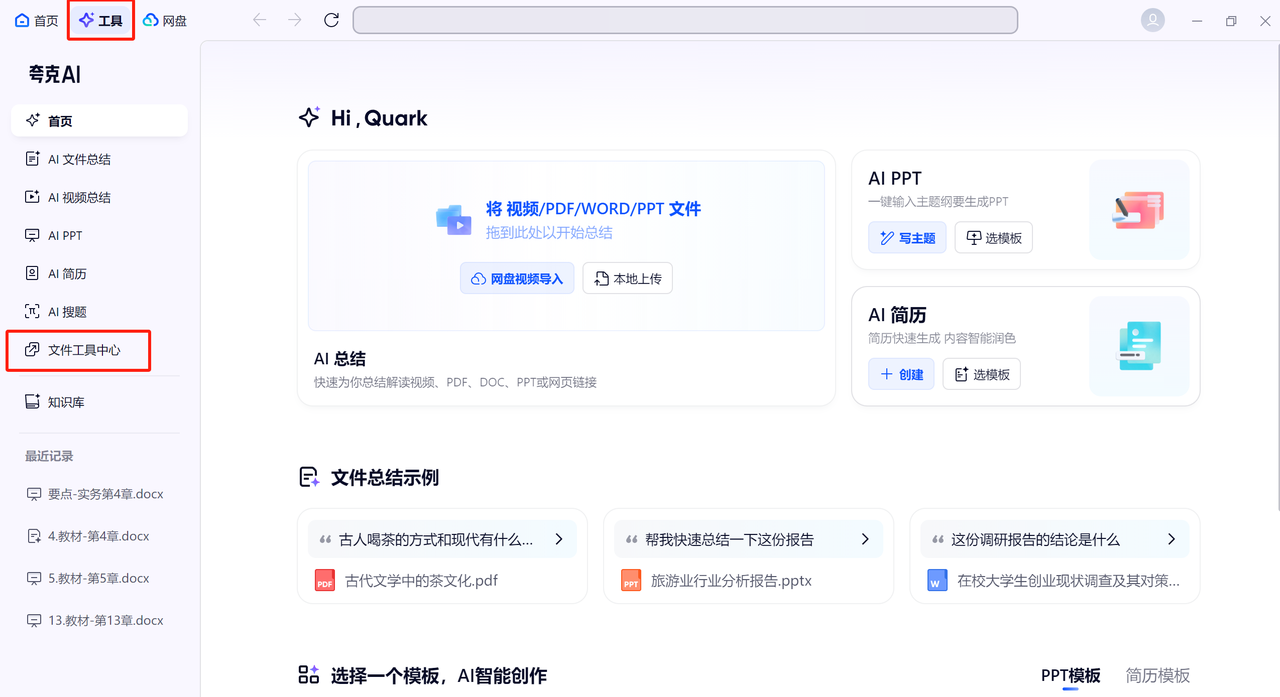Click the PDF icon of 茶文化 file

point(324,580)
